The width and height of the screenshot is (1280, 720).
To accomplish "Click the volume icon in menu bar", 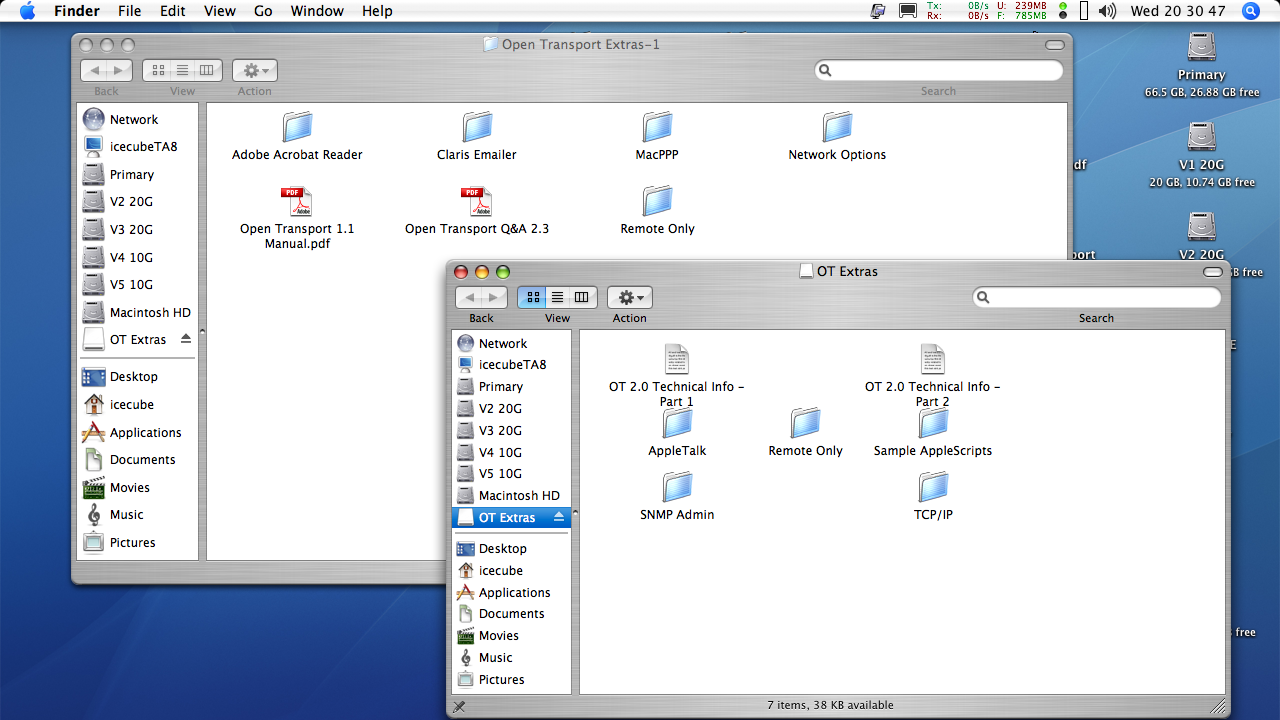I will coord(1107,11).
